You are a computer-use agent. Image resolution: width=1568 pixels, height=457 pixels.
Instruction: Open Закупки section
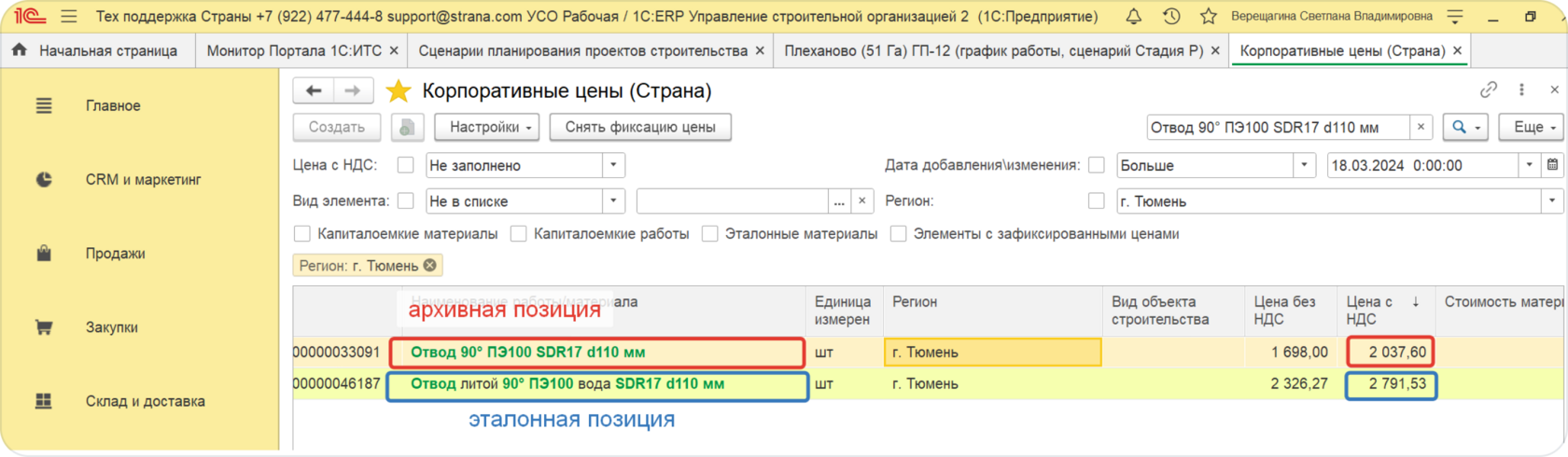coord(111,327)
